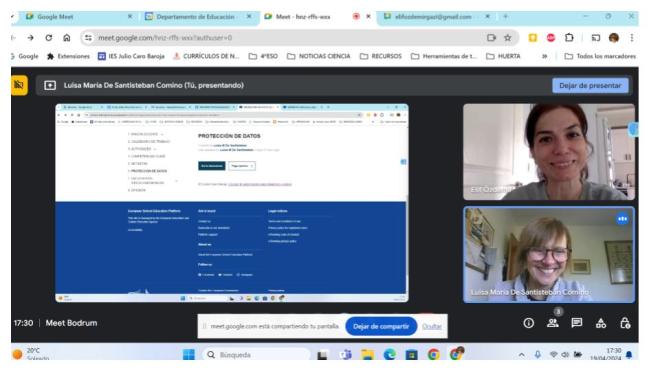Close the Google Meet tab
This screenshot has height=371, width=660.
point(130,16)
